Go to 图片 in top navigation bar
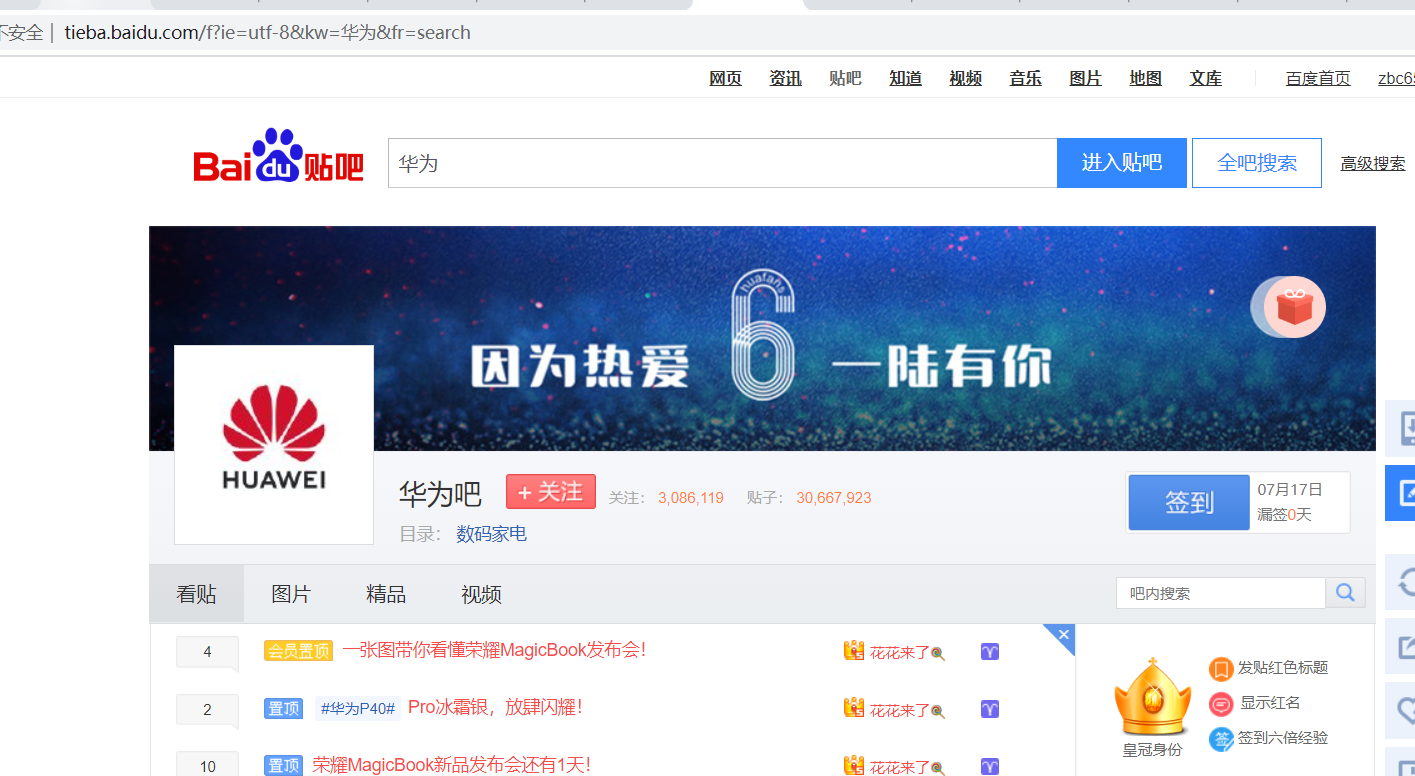Screen dimensions: 1415x776 (1086, 78)
